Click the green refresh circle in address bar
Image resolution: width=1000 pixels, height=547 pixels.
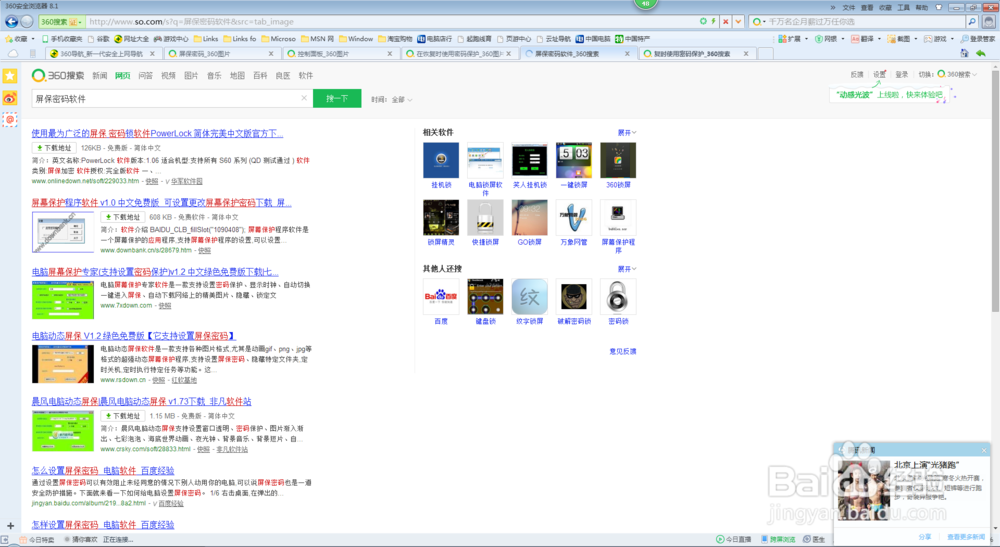[x=703, y=22]
